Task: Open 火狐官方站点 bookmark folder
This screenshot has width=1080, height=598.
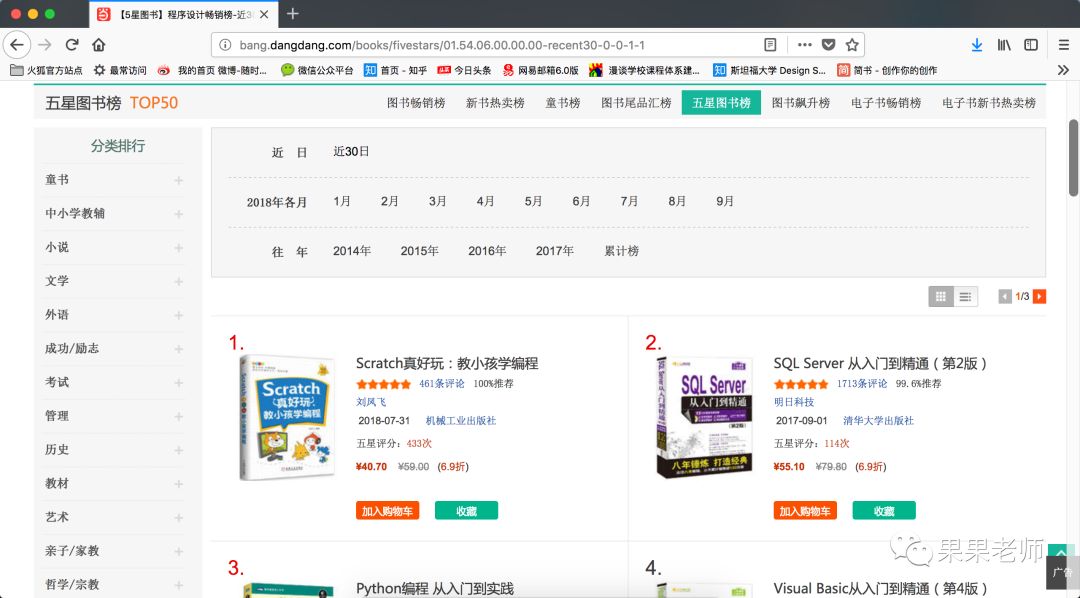Action: click(x=46, y=70)
